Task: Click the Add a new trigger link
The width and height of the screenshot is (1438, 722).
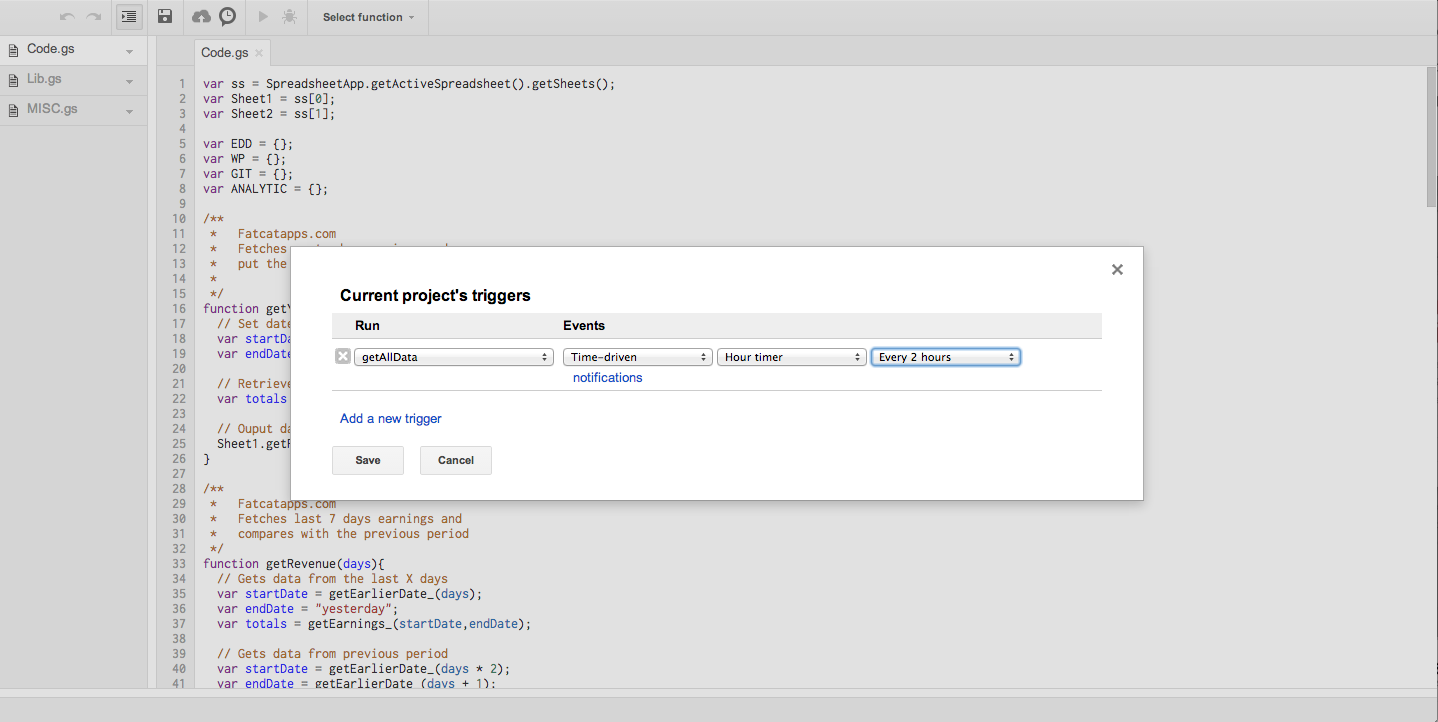Action: (x=390, y=419)
